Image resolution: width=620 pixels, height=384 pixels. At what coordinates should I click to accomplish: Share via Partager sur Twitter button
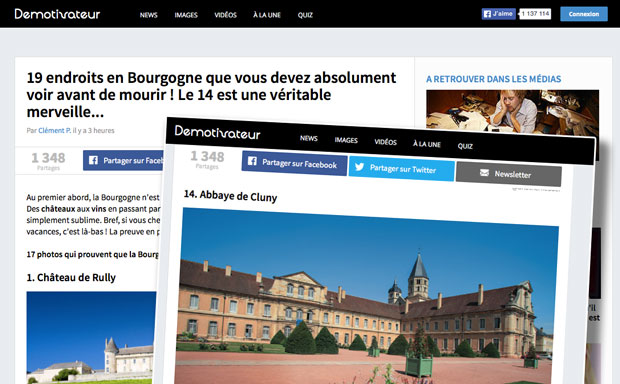[402, 168]
